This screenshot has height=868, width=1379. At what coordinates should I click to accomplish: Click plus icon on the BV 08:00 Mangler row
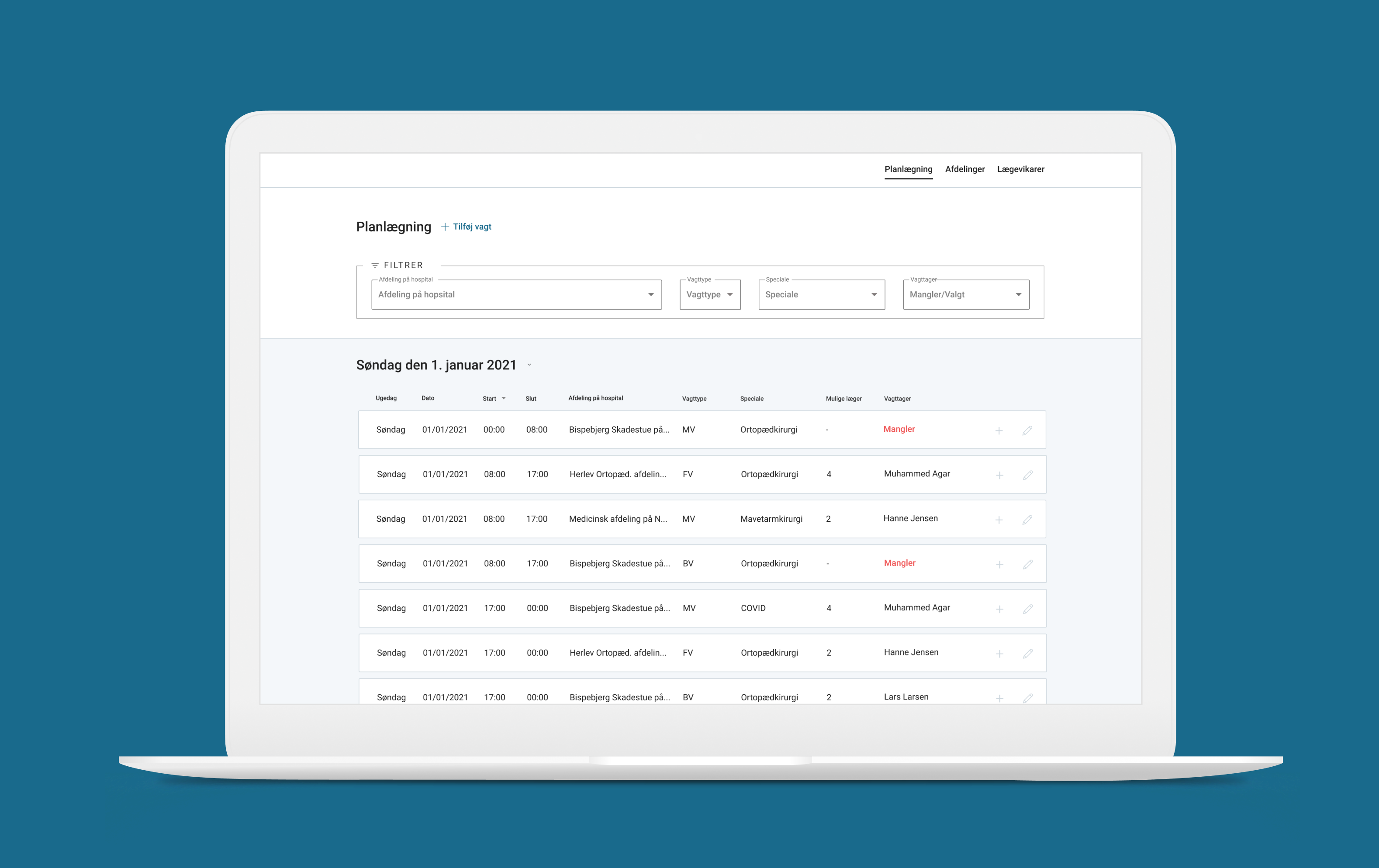(x=999, y=565)
